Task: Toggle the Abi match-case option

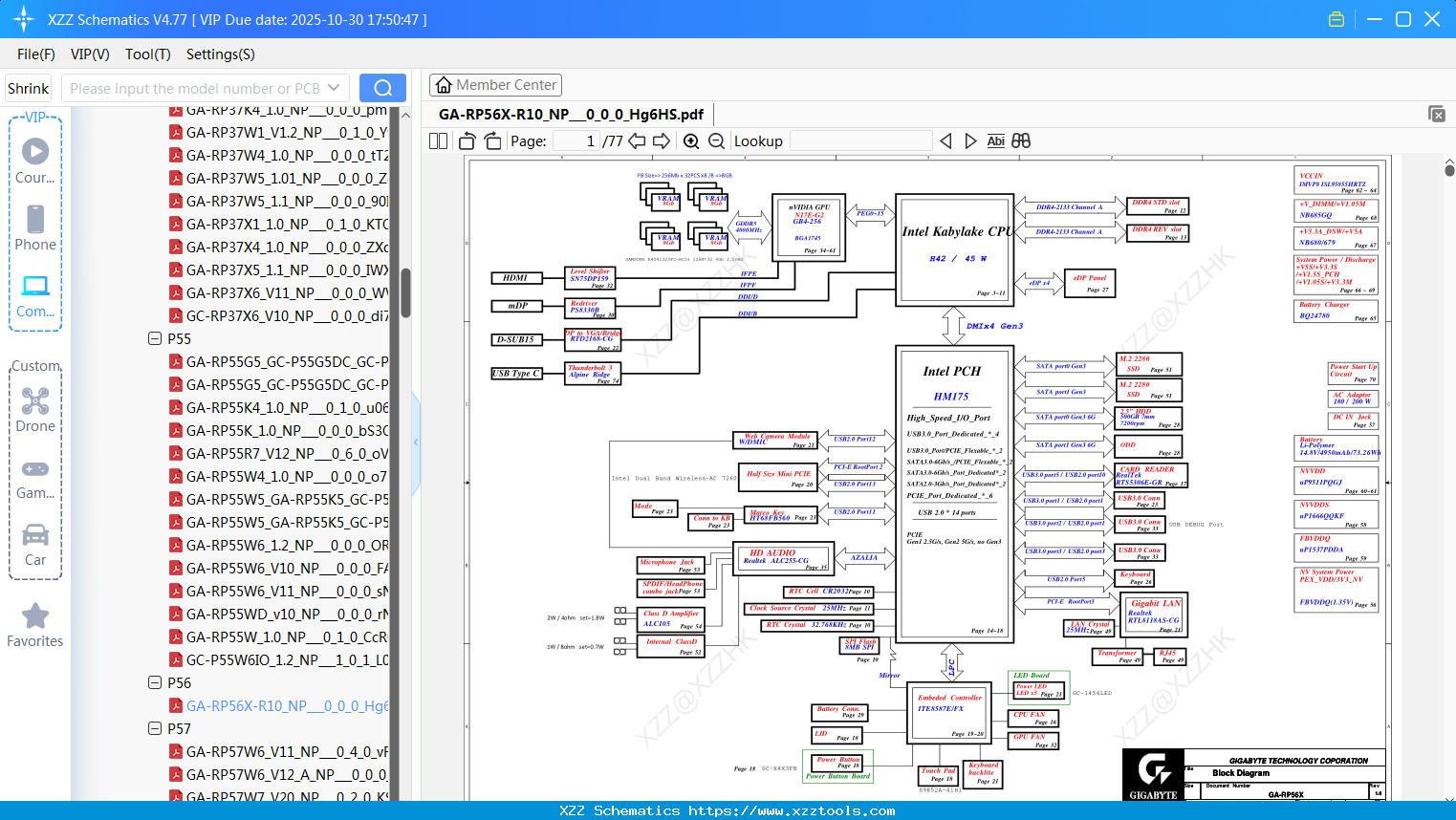Action: pyautogui.click(x=995, y=141)
